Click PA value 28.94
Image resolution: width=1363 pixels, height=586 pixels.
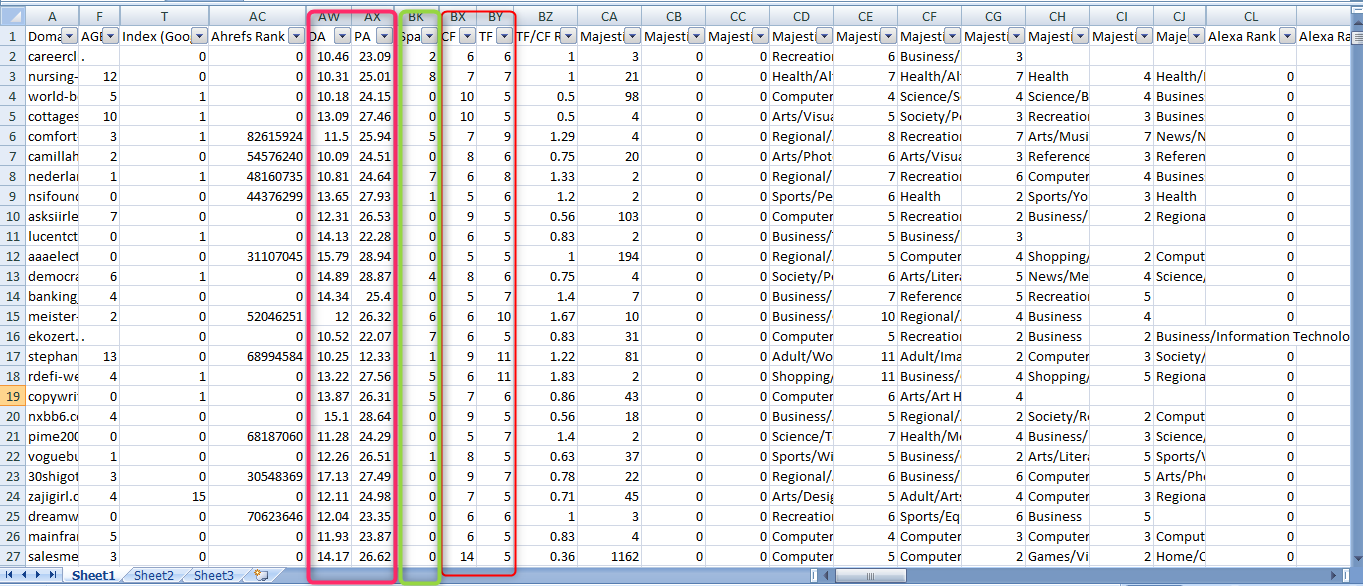click(x=373, y=256)
